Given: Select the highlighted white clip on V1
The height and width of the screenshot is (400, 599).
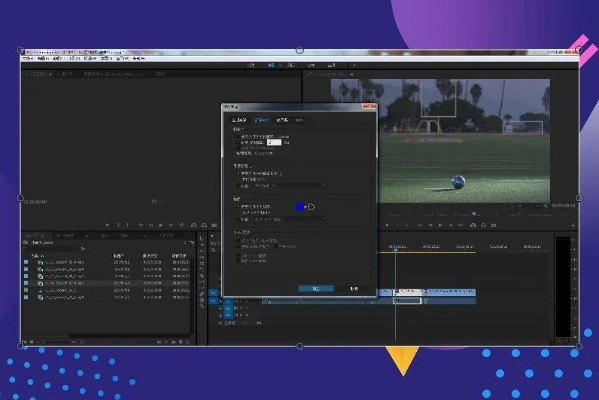Looking at the screenshot, I should tap(408, 292).
